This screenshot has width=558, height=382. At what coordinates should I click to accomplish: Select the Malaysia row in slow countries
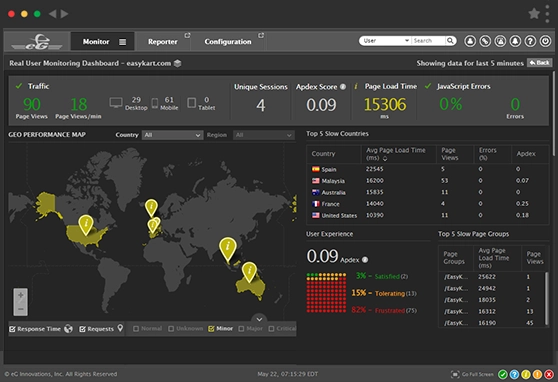point(427,181)
